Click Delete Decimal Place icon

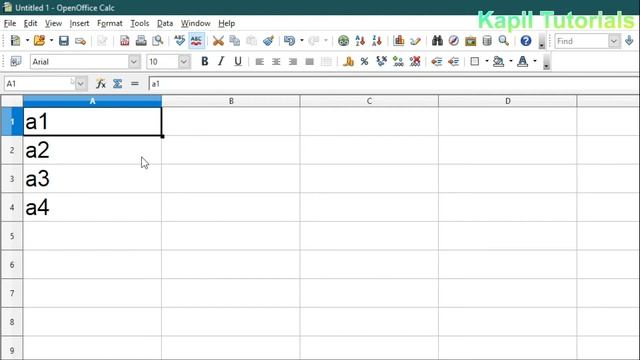pos(415,62)
